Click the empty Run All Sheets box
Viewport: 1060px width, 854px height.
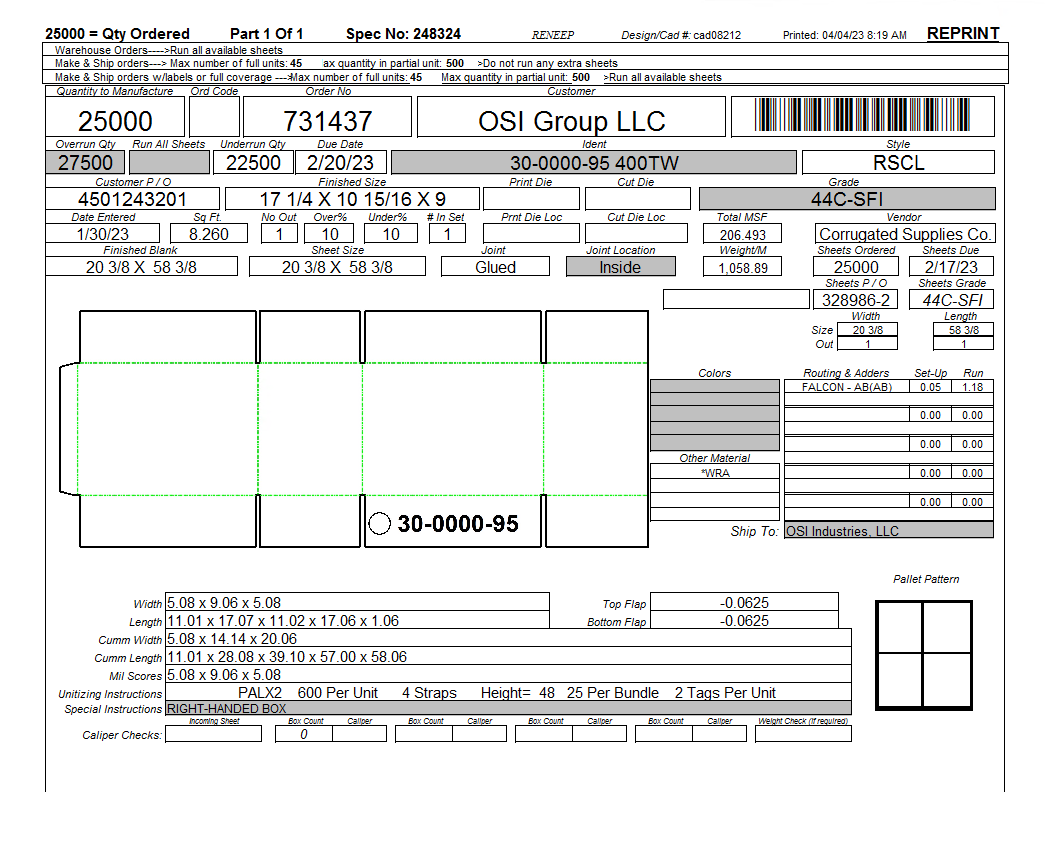(169, 163)
